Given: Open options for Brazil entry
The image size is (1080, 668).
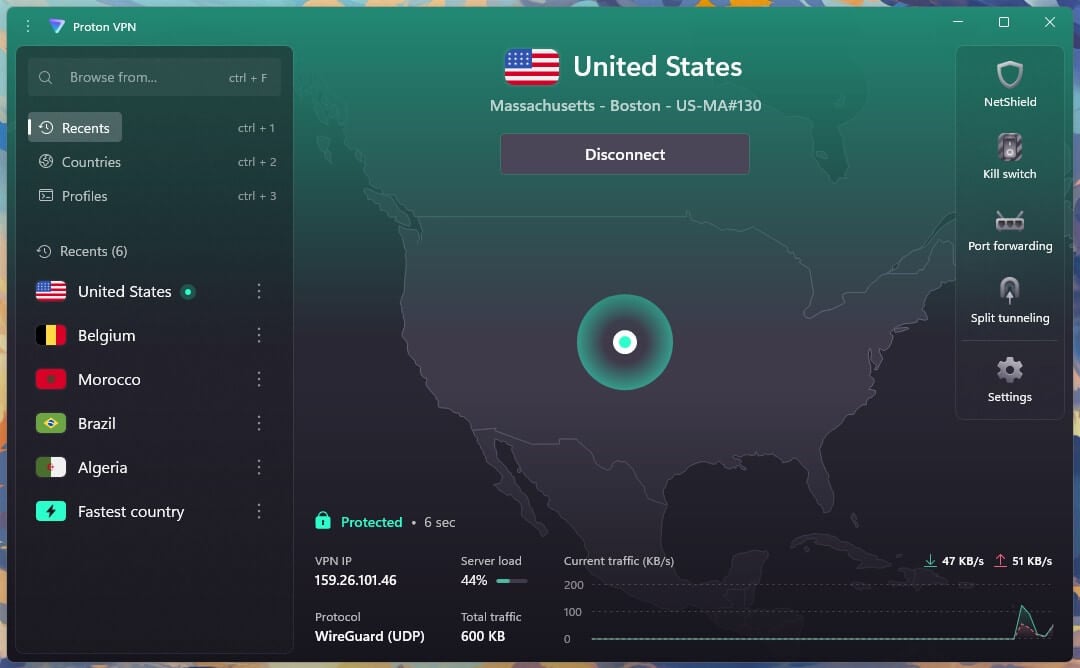Looking at the screenshot, I should click(259, 423).
